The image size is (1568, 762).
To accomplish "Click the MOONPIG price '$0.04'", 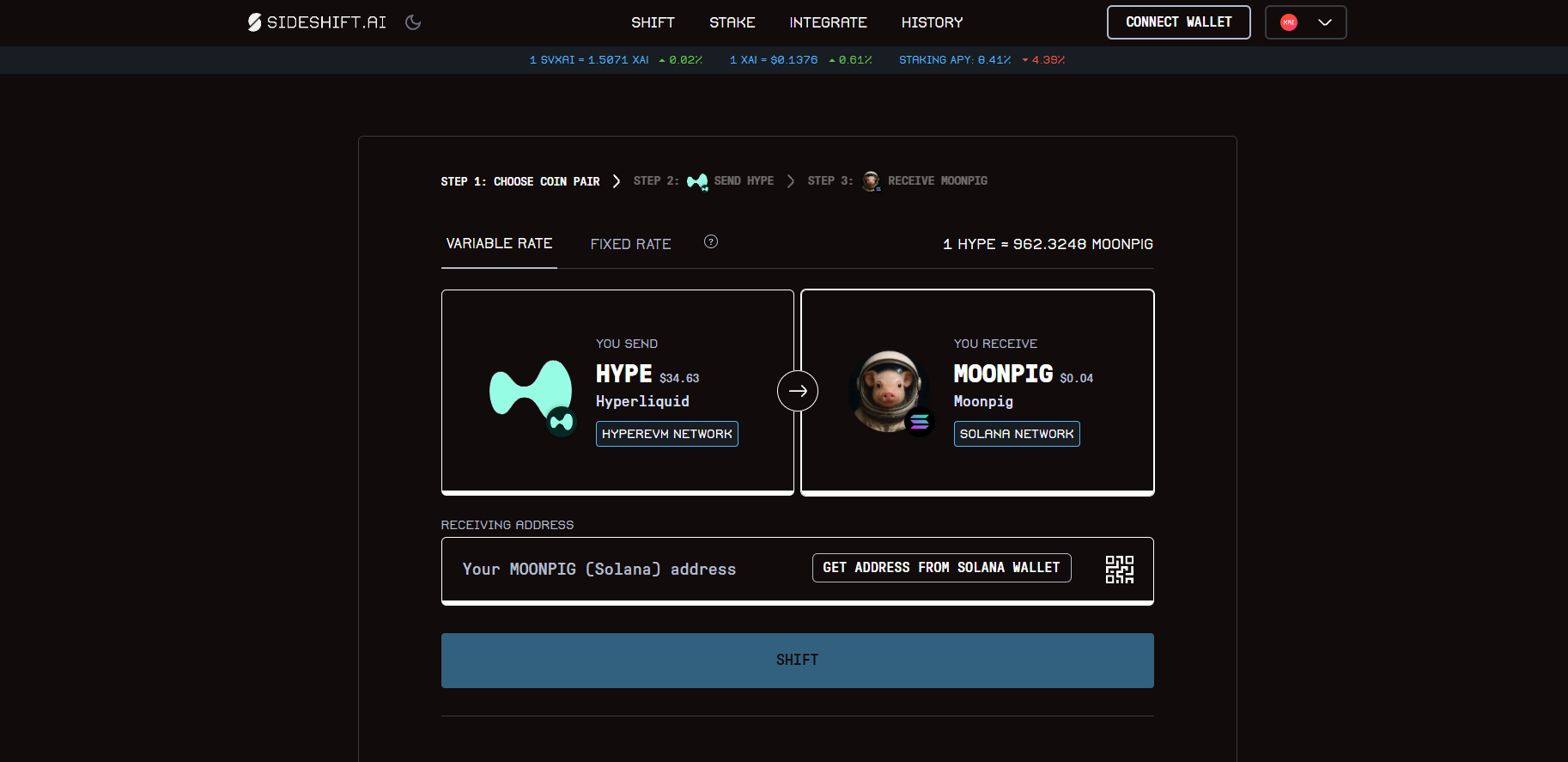I will tap(1077, 378).
